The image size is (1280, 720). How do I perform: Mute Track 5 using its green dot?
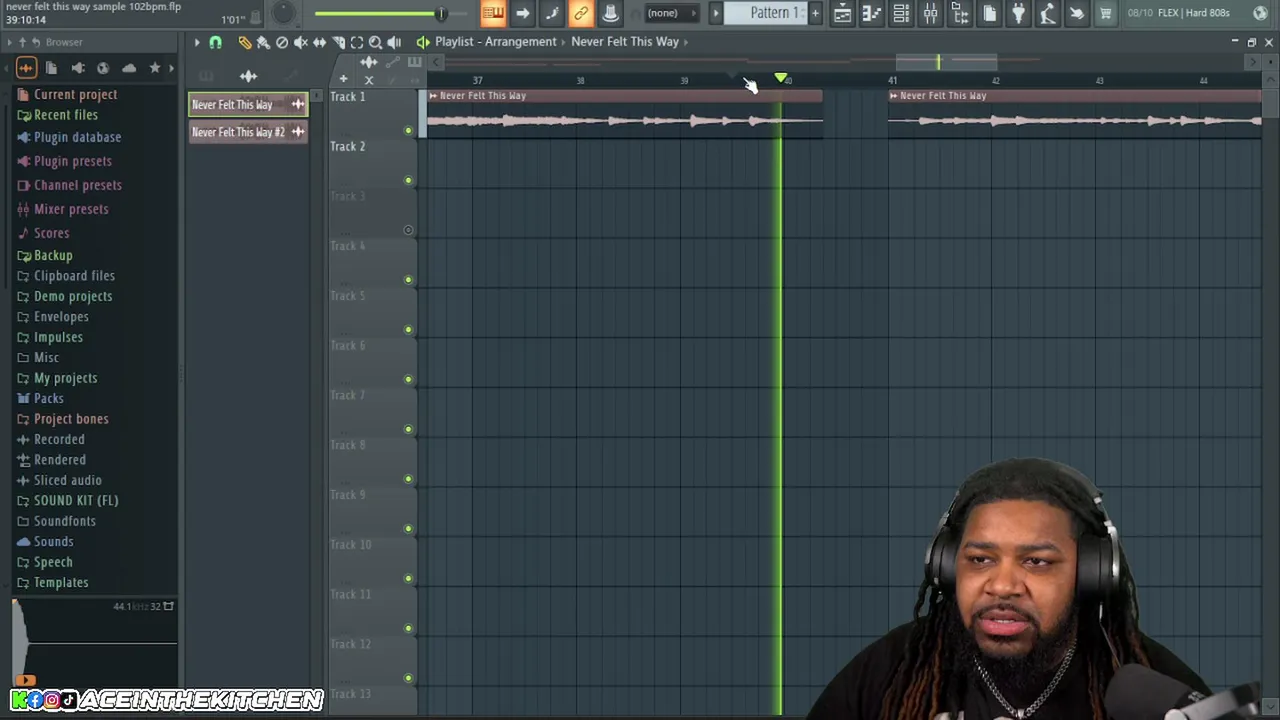coord(408,329)
